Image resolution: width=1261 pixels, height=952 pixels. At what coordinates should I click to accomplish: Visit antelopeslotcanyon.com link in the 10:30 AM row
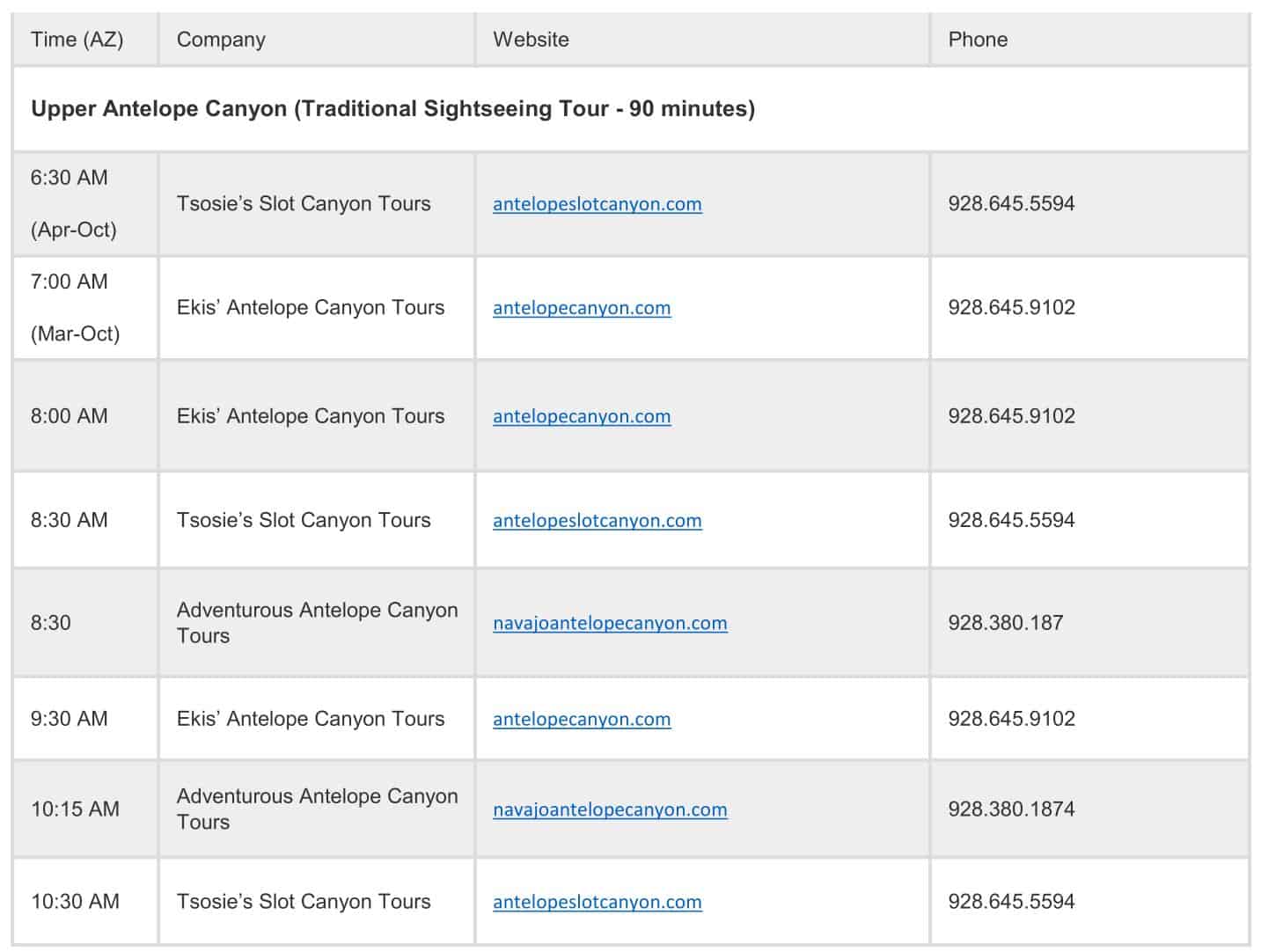point(597,902)
